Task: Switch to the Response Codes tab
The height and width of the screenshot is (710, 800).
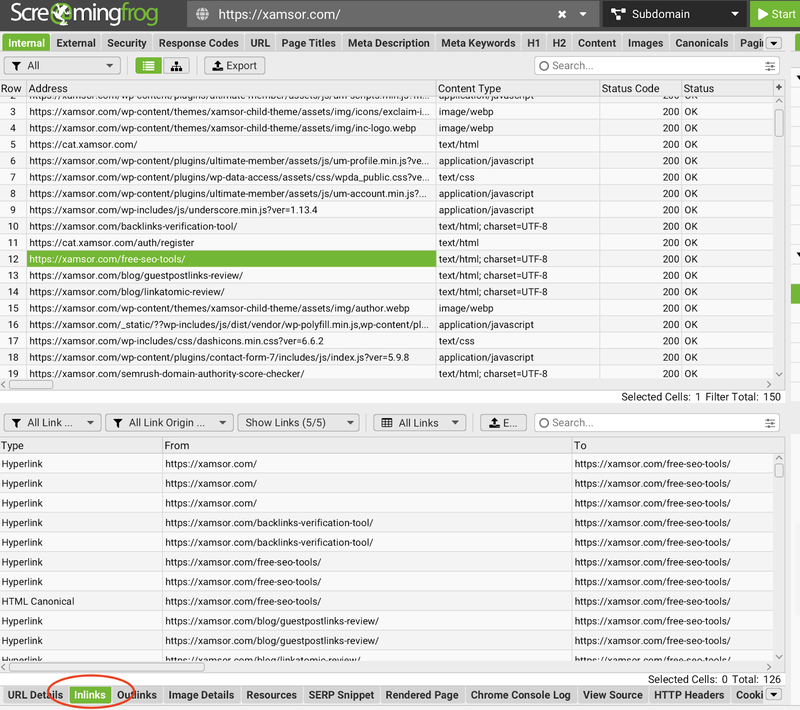Action: click(x=198, y=43)
